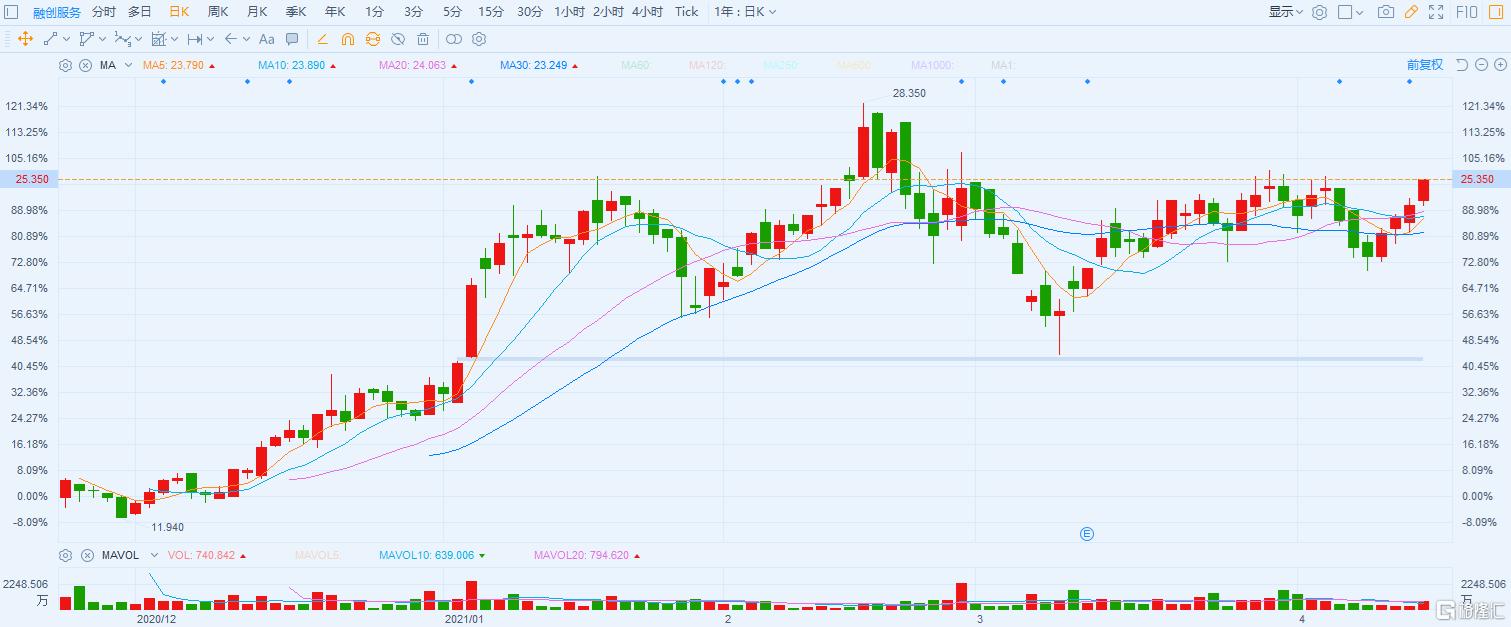Select the text annotation Aa tool
The image size is (1511, 627).
[x=266, y=39]
